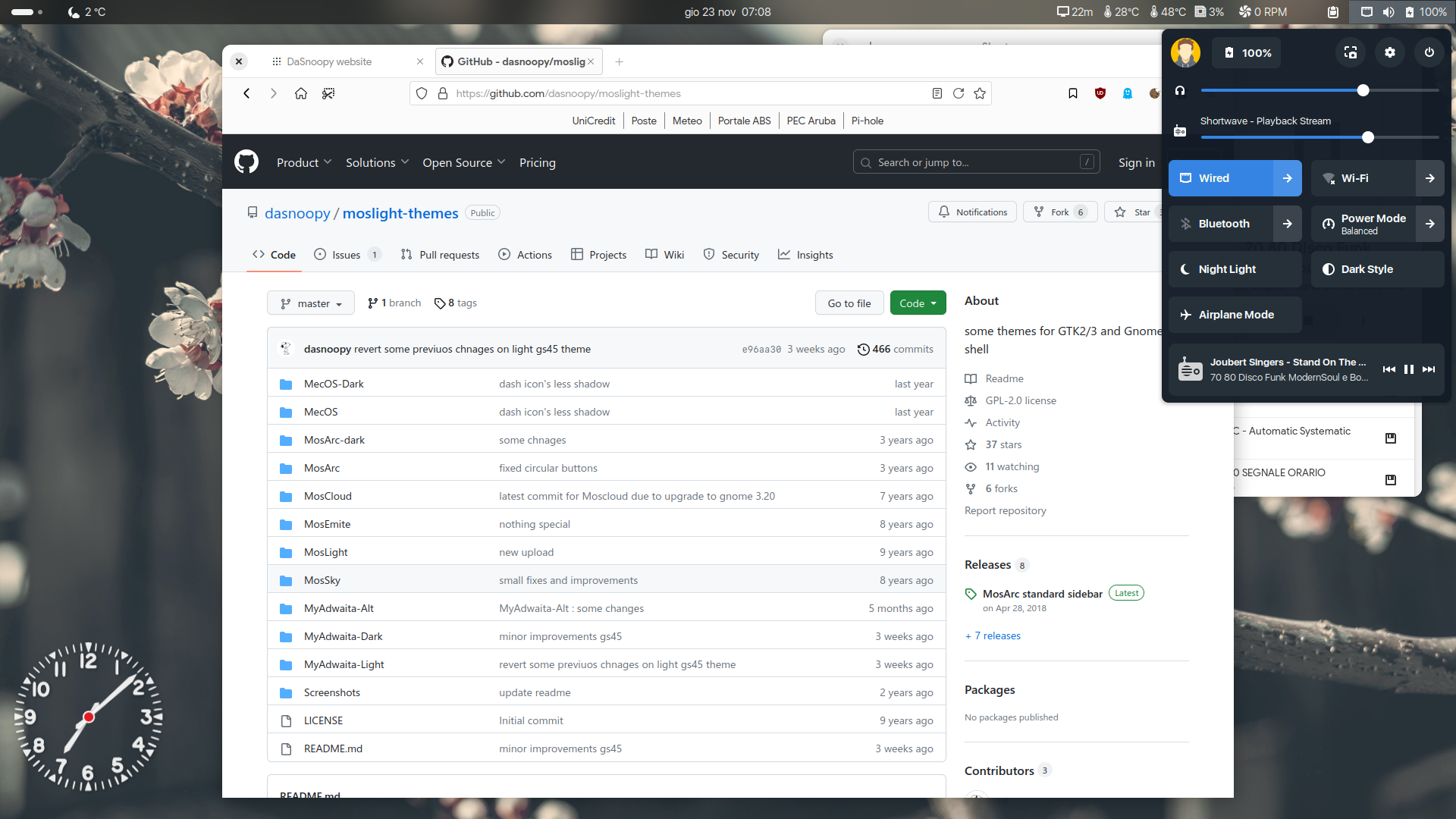The image size is (1456, 819).
Task: Open the power menu icon in quick settings
Action: point(1429,52)
